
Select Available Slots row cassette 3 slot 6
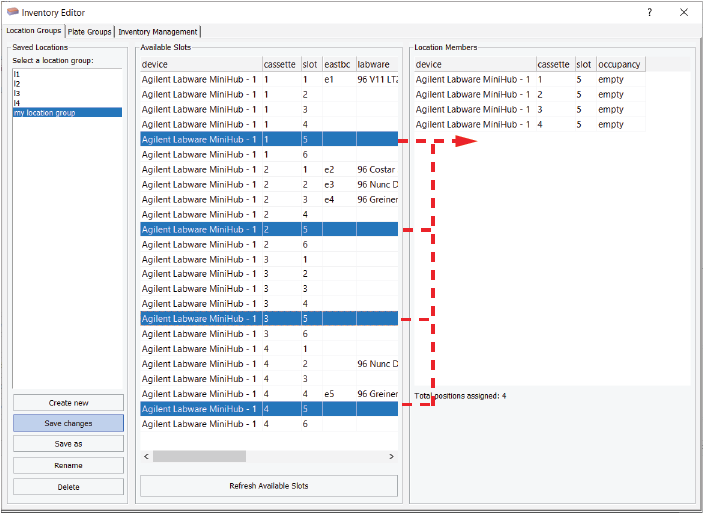point(269,334)
